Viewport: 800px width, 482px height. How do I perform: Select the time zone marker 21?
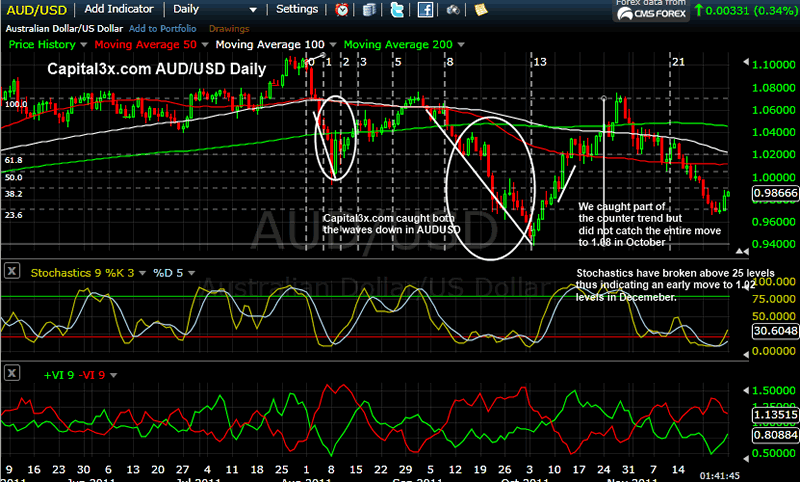click(678, 62)
